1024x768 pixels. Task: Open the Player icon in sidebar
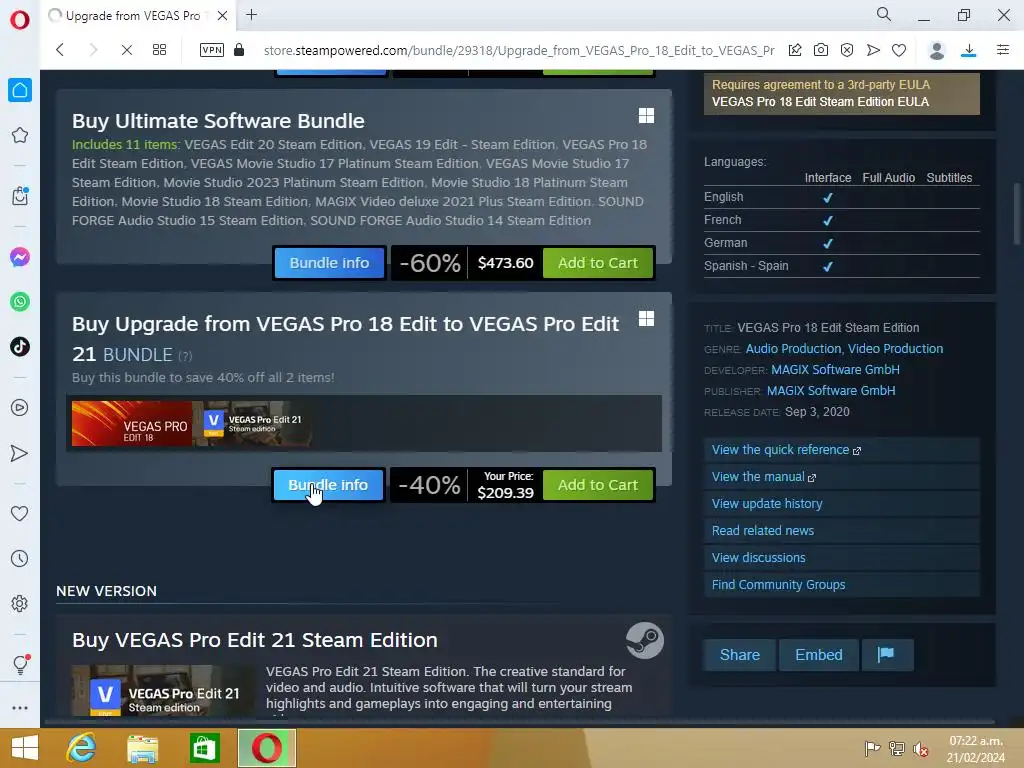pyautogui.click(x=20, y=408)
